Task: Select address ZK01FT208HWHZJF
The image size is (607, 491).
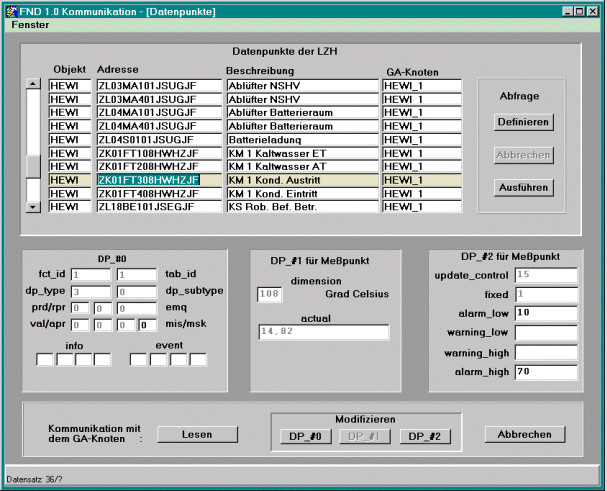Action: pos(159,167)
